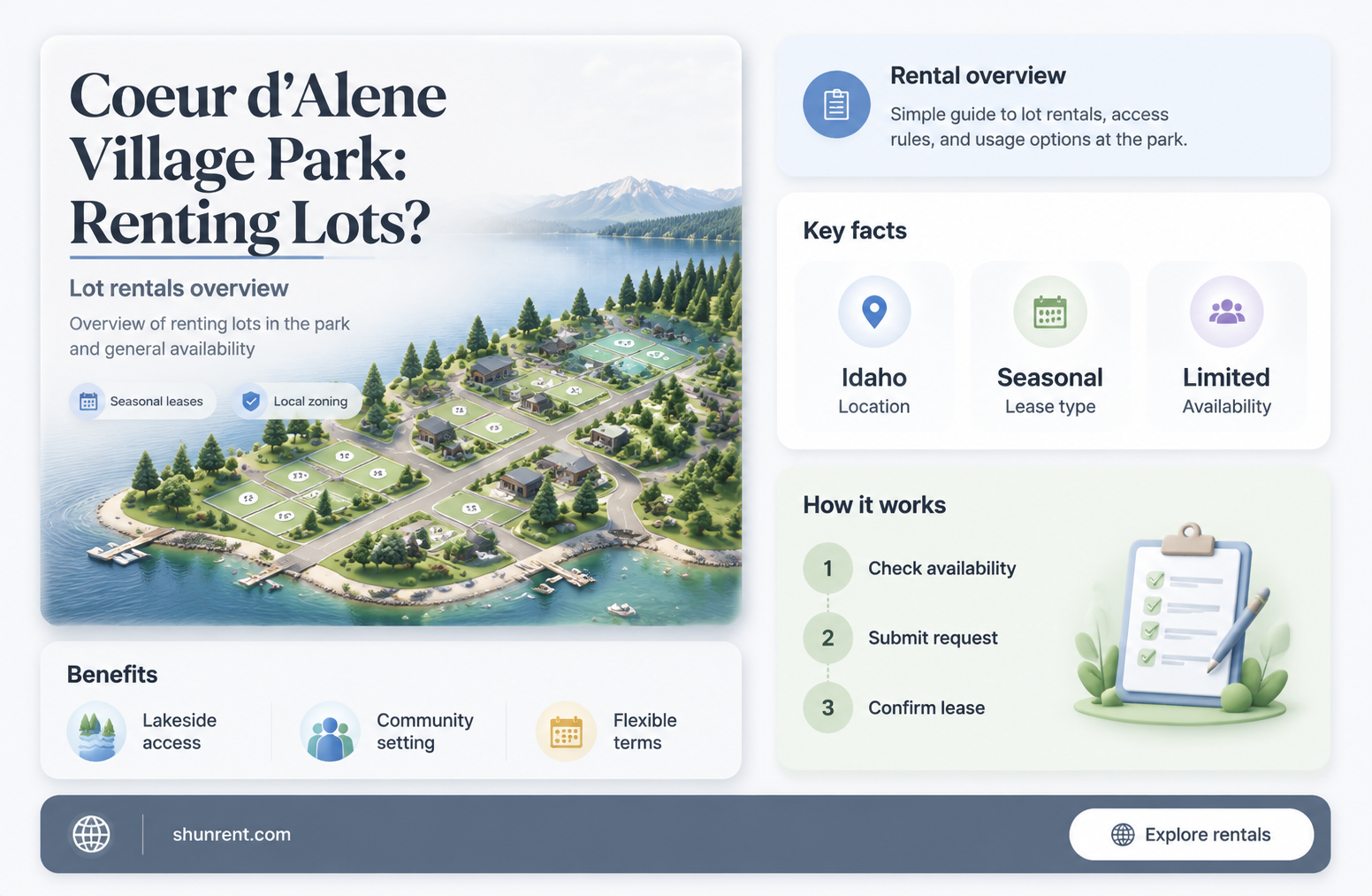
Task: Click the green calendar icon above Seasonal
Action: point(1050,311)
